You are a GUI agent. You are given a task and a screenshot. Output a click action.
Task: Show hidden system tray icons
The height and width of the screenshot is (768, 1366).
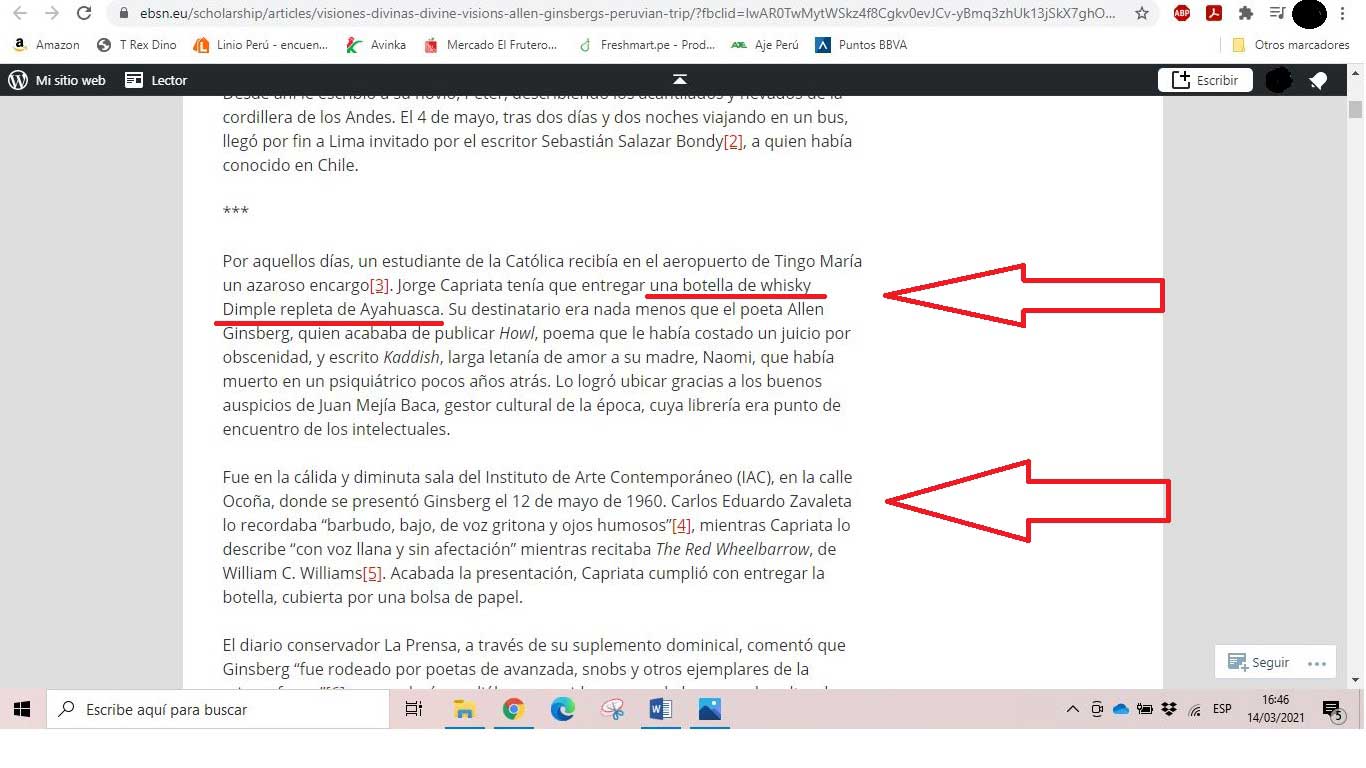point(1072,710)
